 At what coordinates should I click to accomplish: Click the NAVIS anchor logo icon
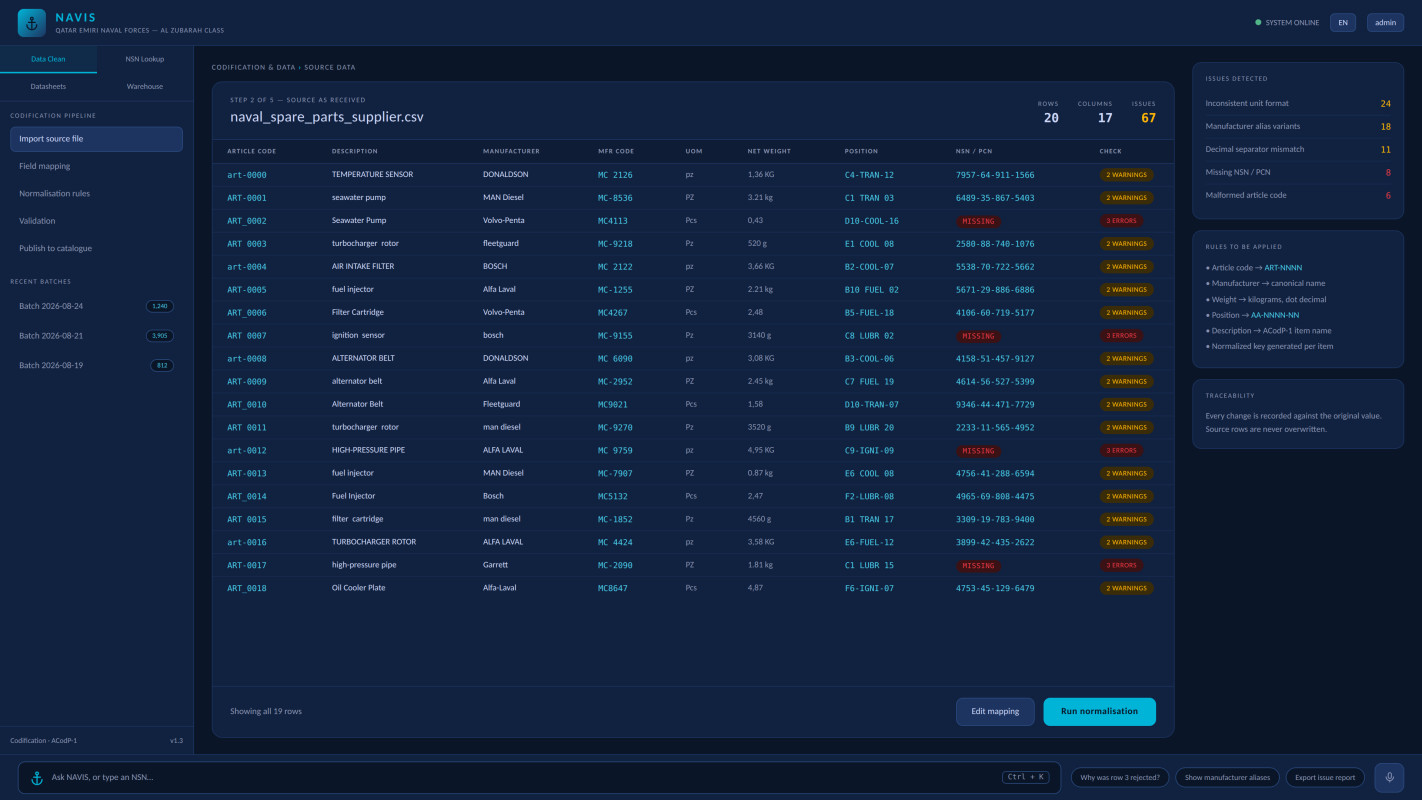tap(32, 23)
